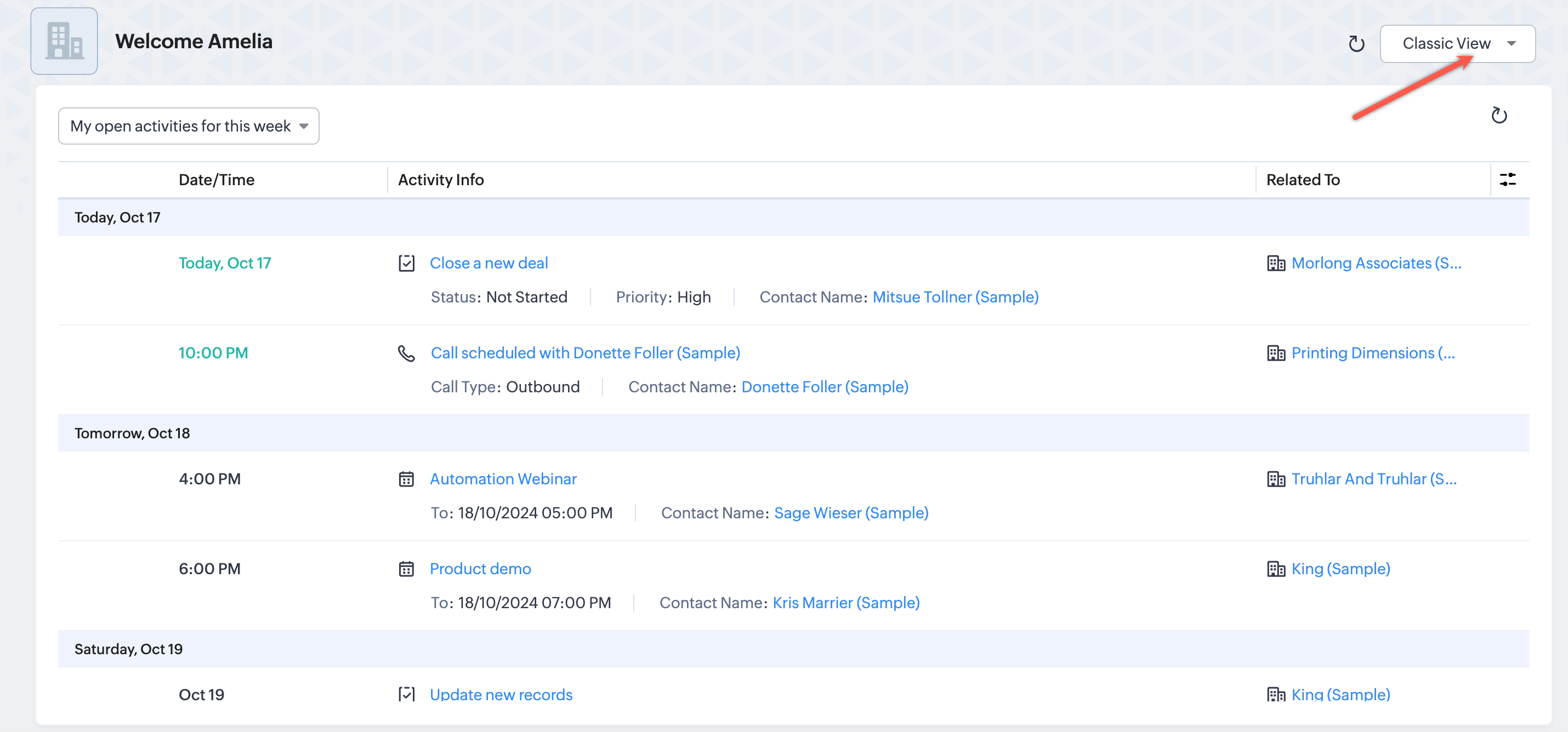Open Truhlar And Truhlar related account
The image size is (1568, 732).
pyautogui.click(x=1374, y=479)
